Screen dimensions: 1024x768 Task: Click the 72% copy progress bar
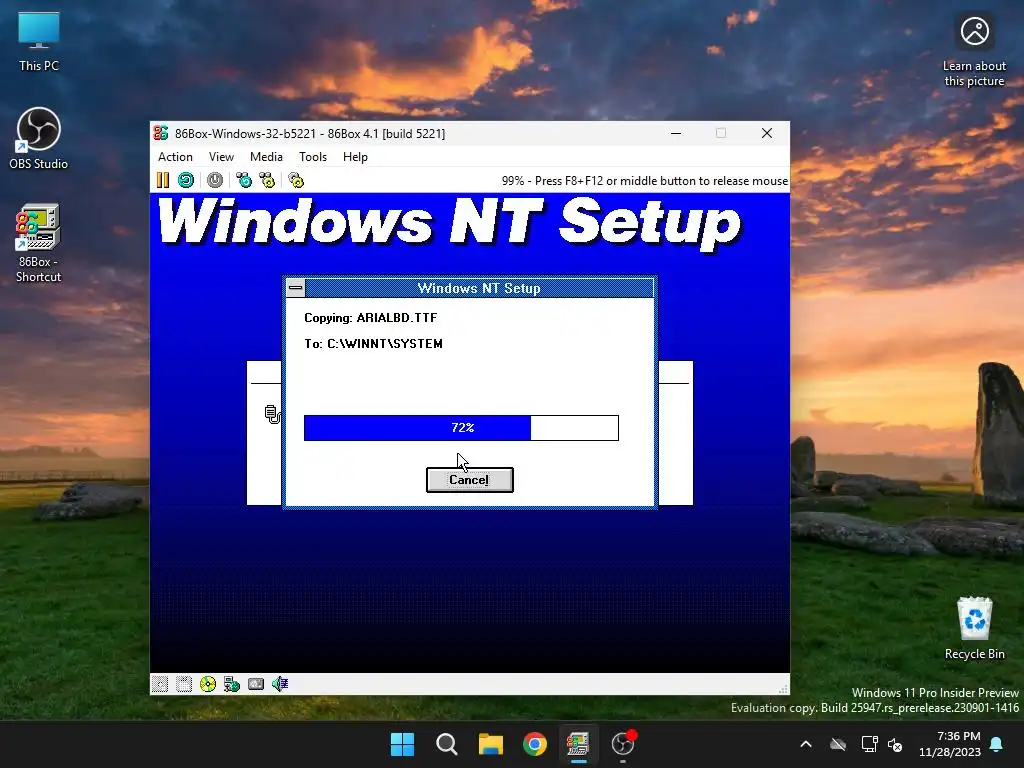[x=461, y=428]
